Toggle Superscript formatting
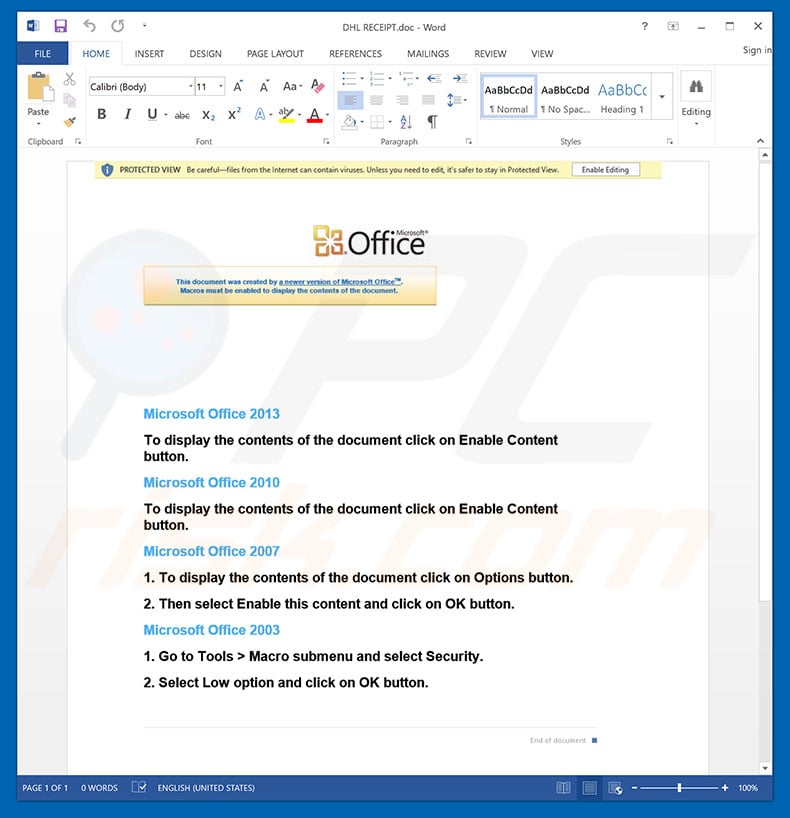 [x=234, y=114]
